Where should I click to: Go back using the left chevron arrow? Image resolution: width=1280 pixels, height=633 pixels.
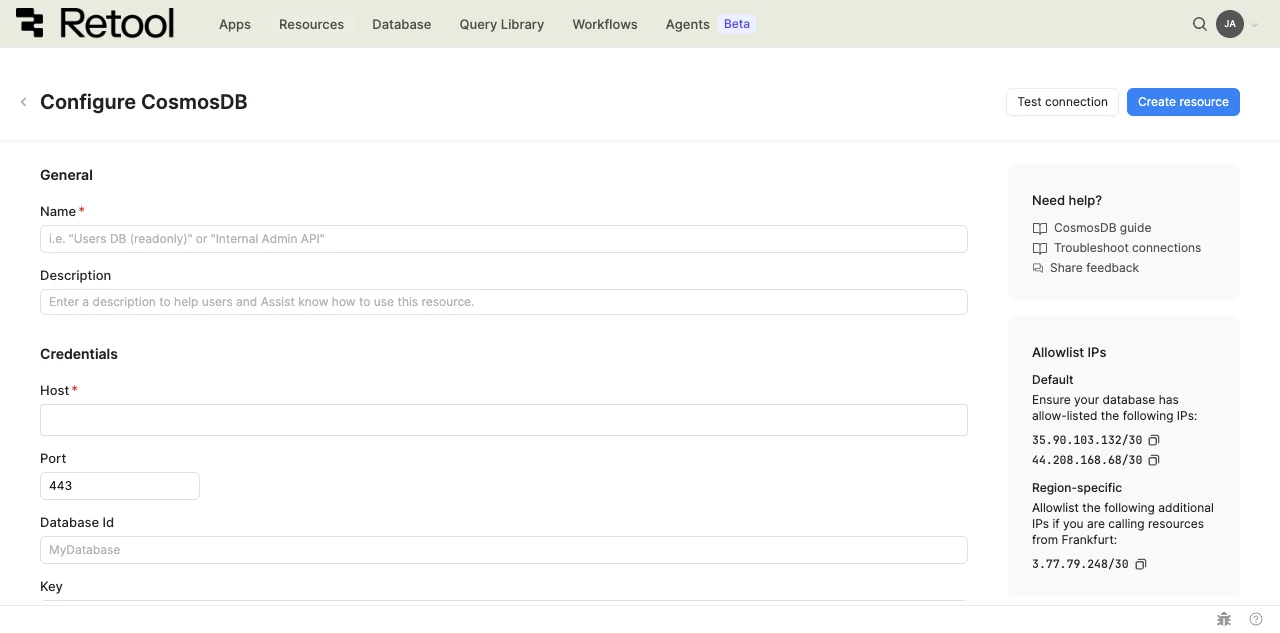pos(23,102)
